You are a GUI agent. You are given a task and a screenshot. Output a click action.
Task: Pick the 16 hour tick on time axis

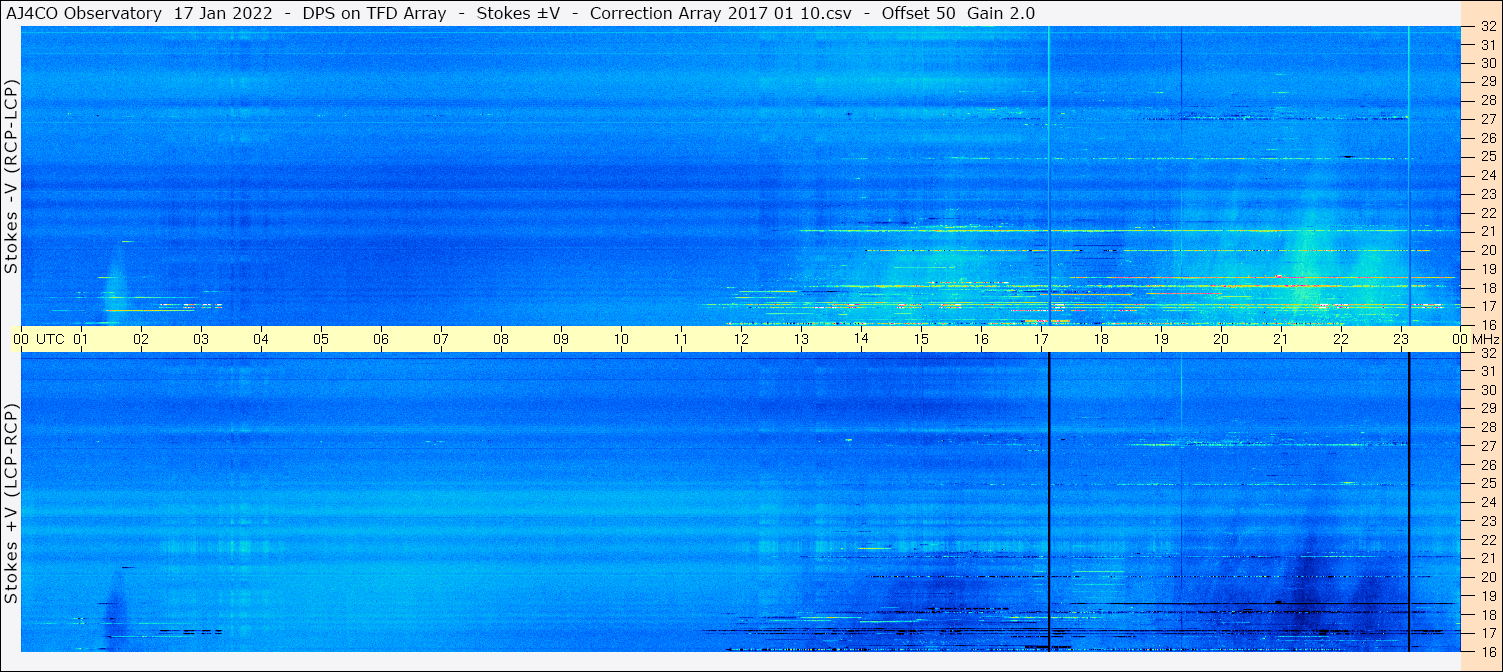[x=981, y=339]
